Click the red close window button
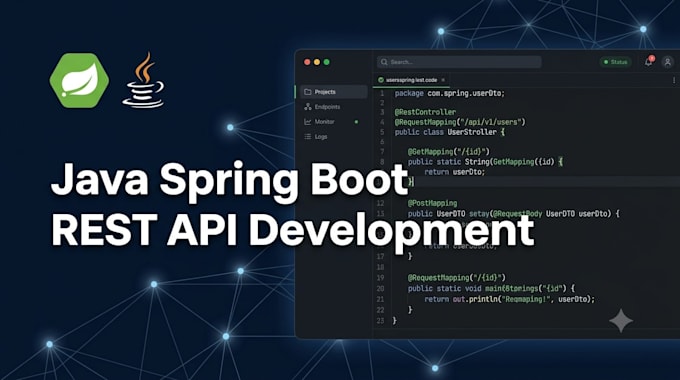The height and width of the screenshot is (380, 680). [307, 62]
